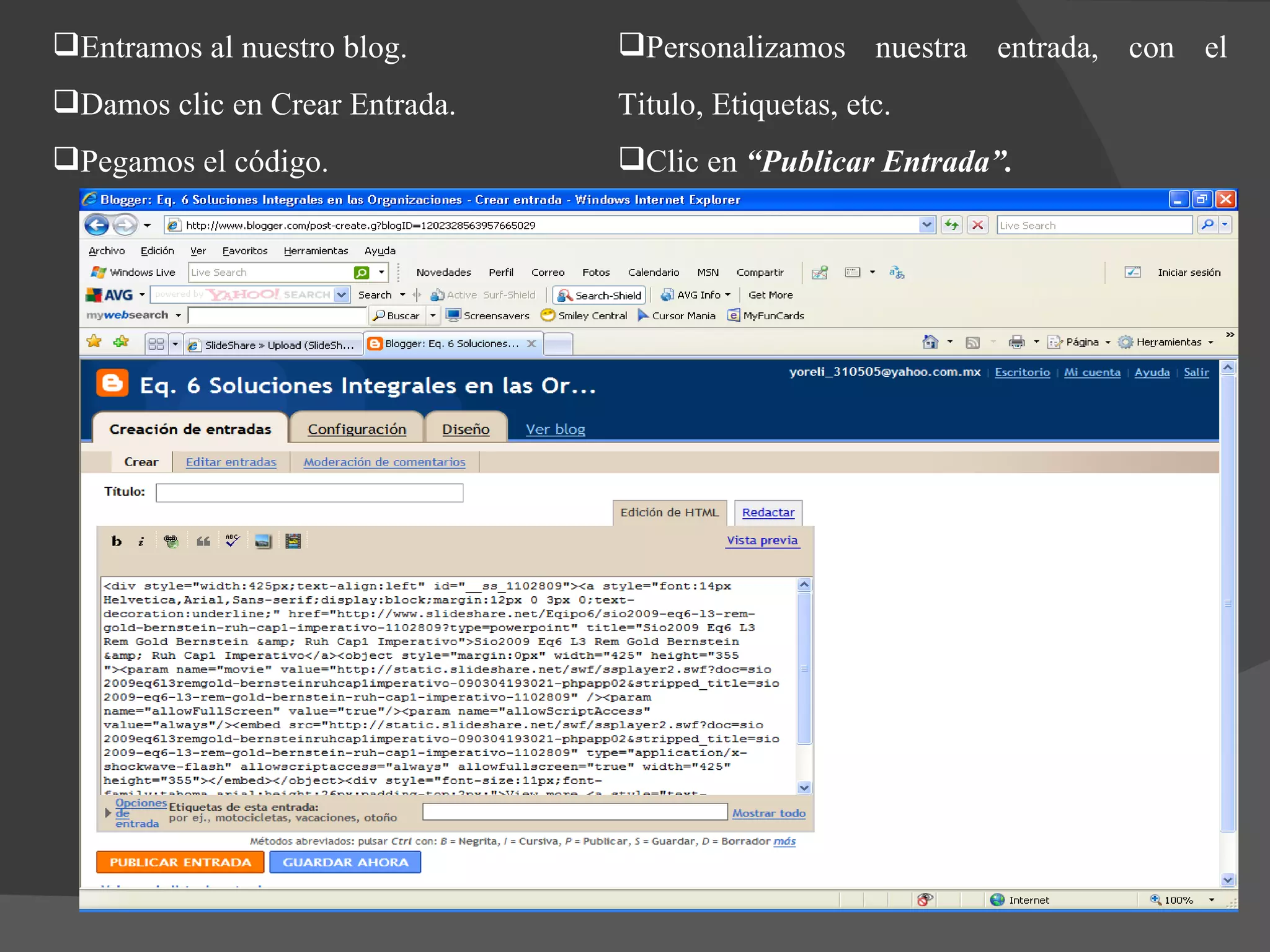Click the Live Search magnifier button
Viewport: 1270px width, 952px height.
coord(1207,225)
